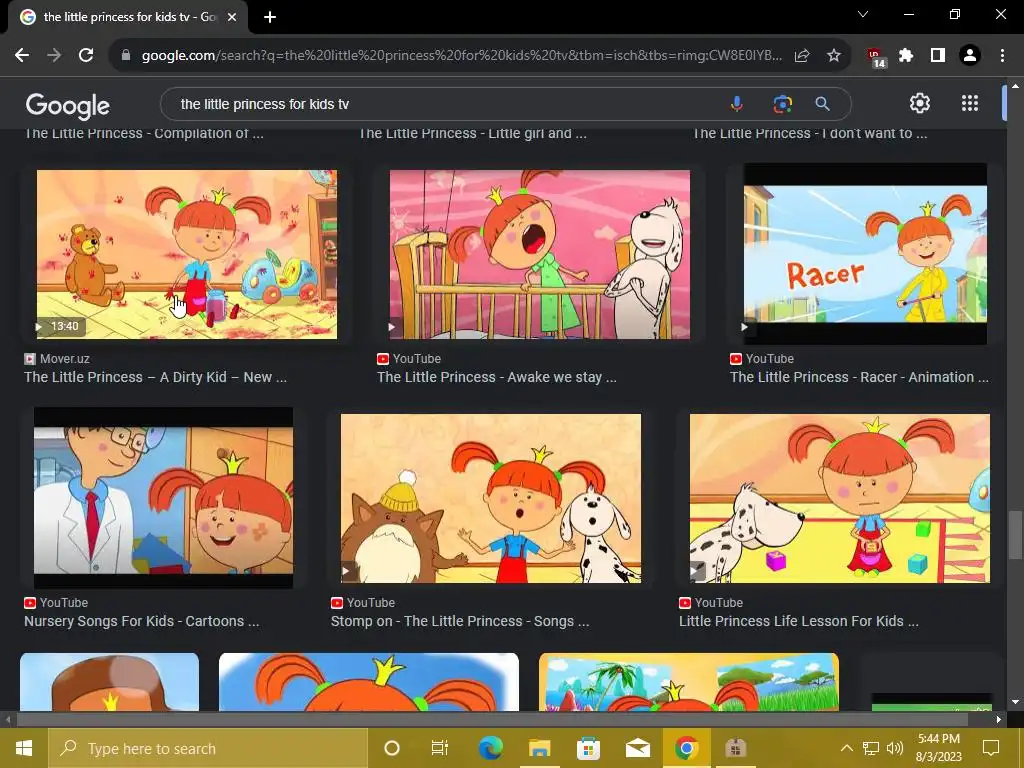The width and height of the screenshot is (1024, 768).
Task: Open volume control in system tray
Action: pos(895,748)
